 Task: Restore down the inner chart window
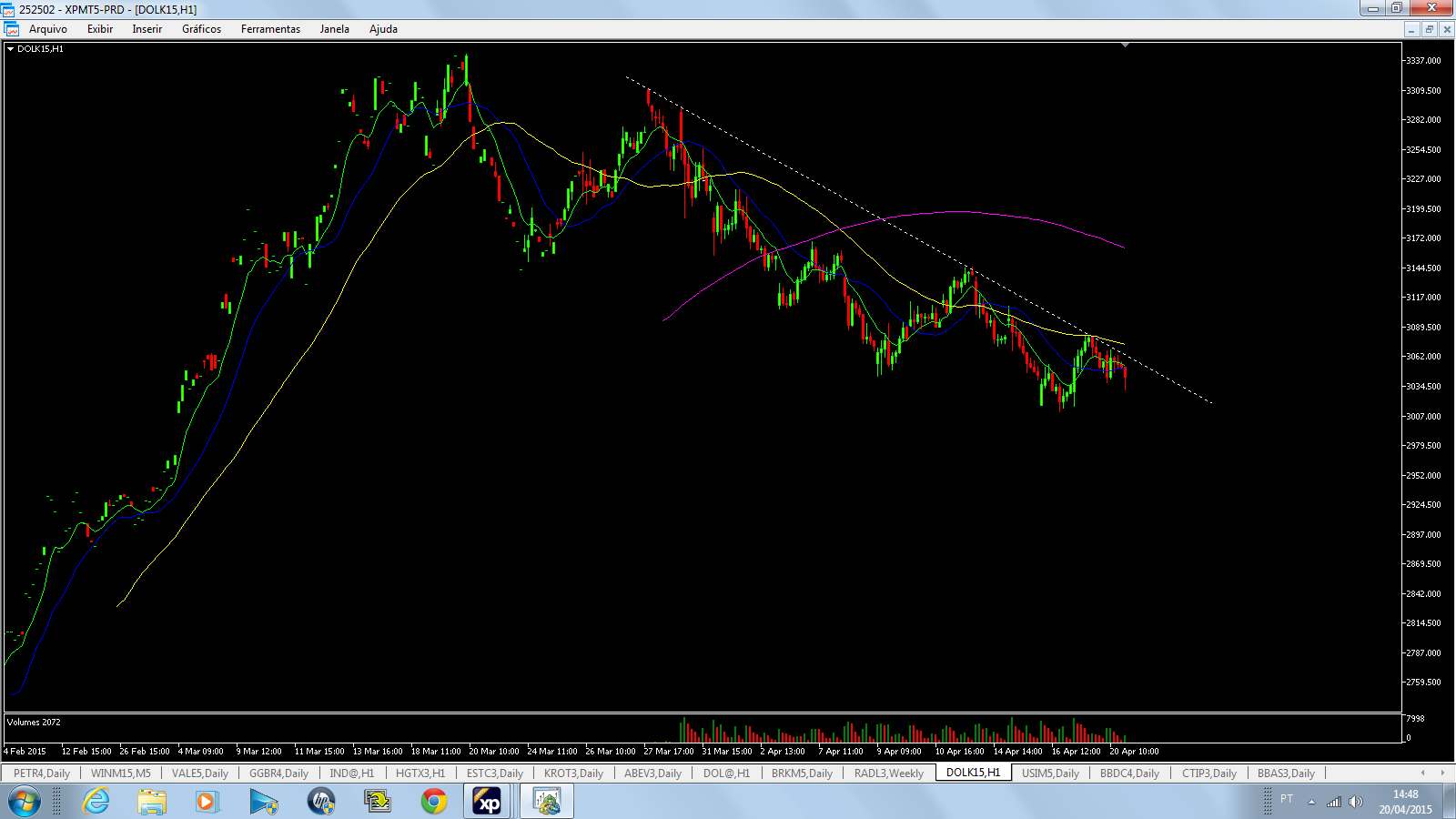point(1430,29)
